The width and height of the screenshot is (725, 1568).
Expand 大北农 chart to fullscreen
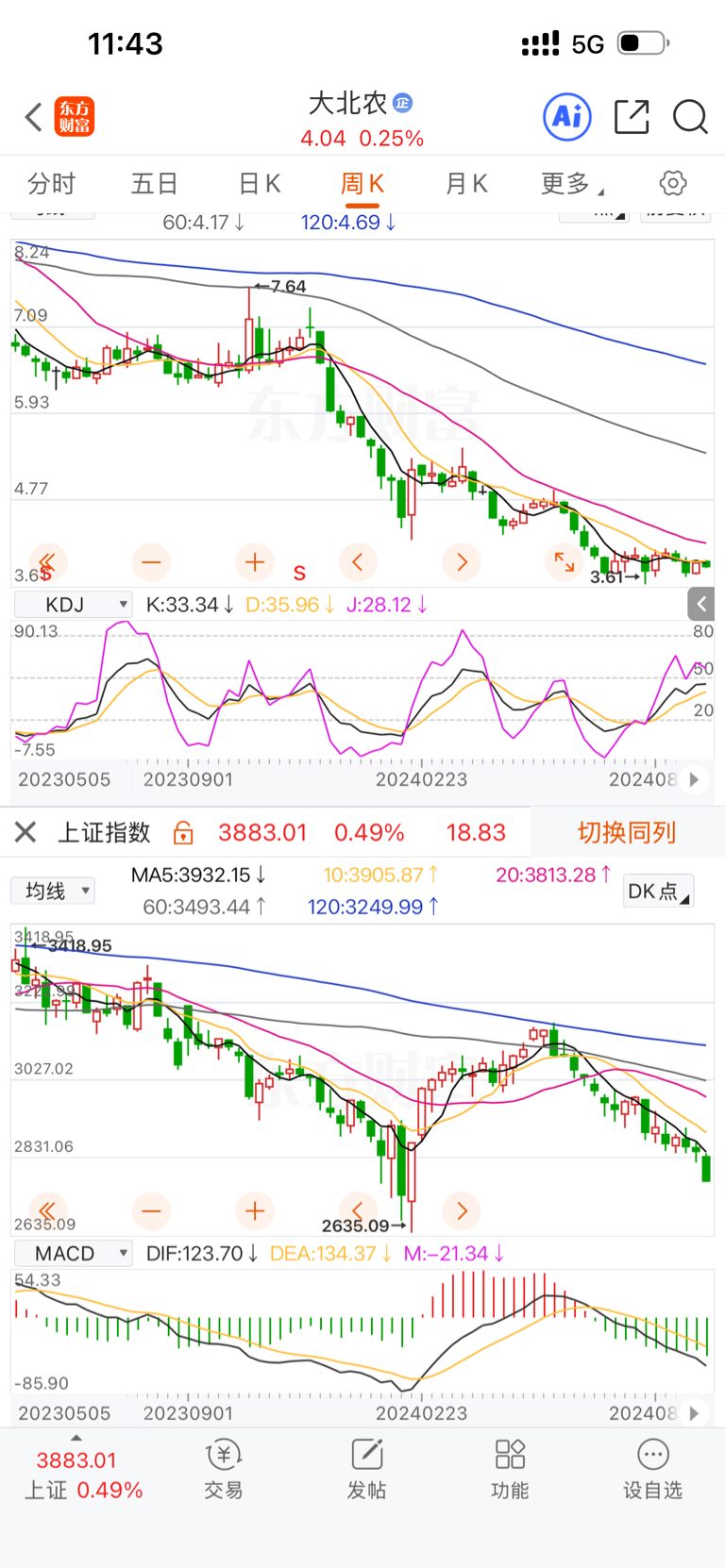click(x=565, y=562)
